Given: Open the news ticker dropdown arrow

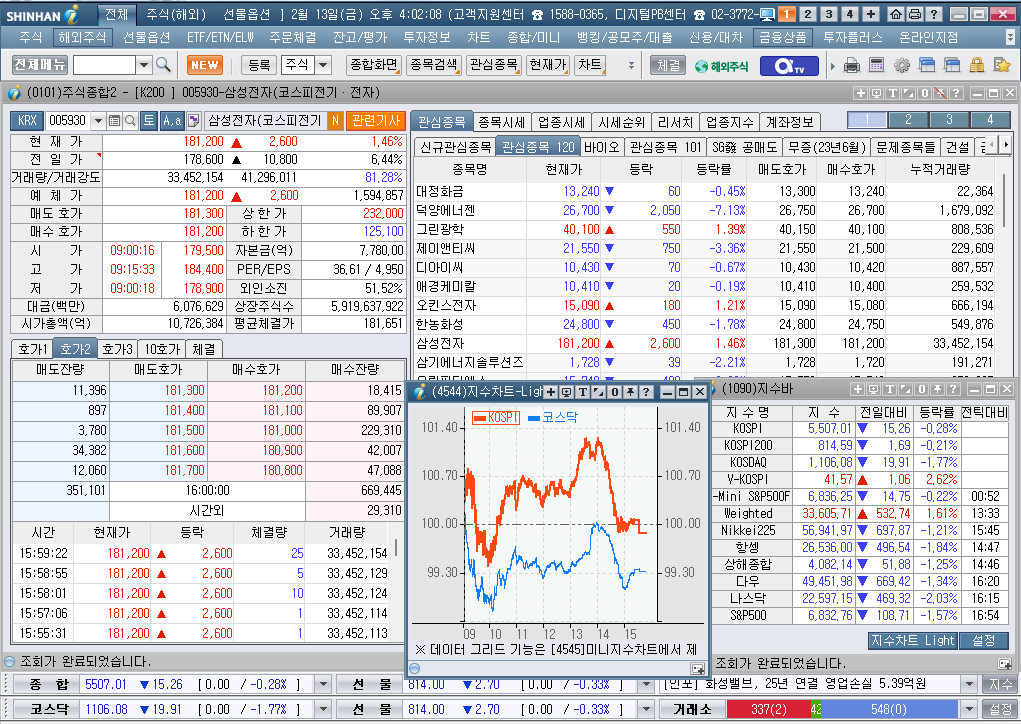Looking at the screenshot, I should (970, 684).
